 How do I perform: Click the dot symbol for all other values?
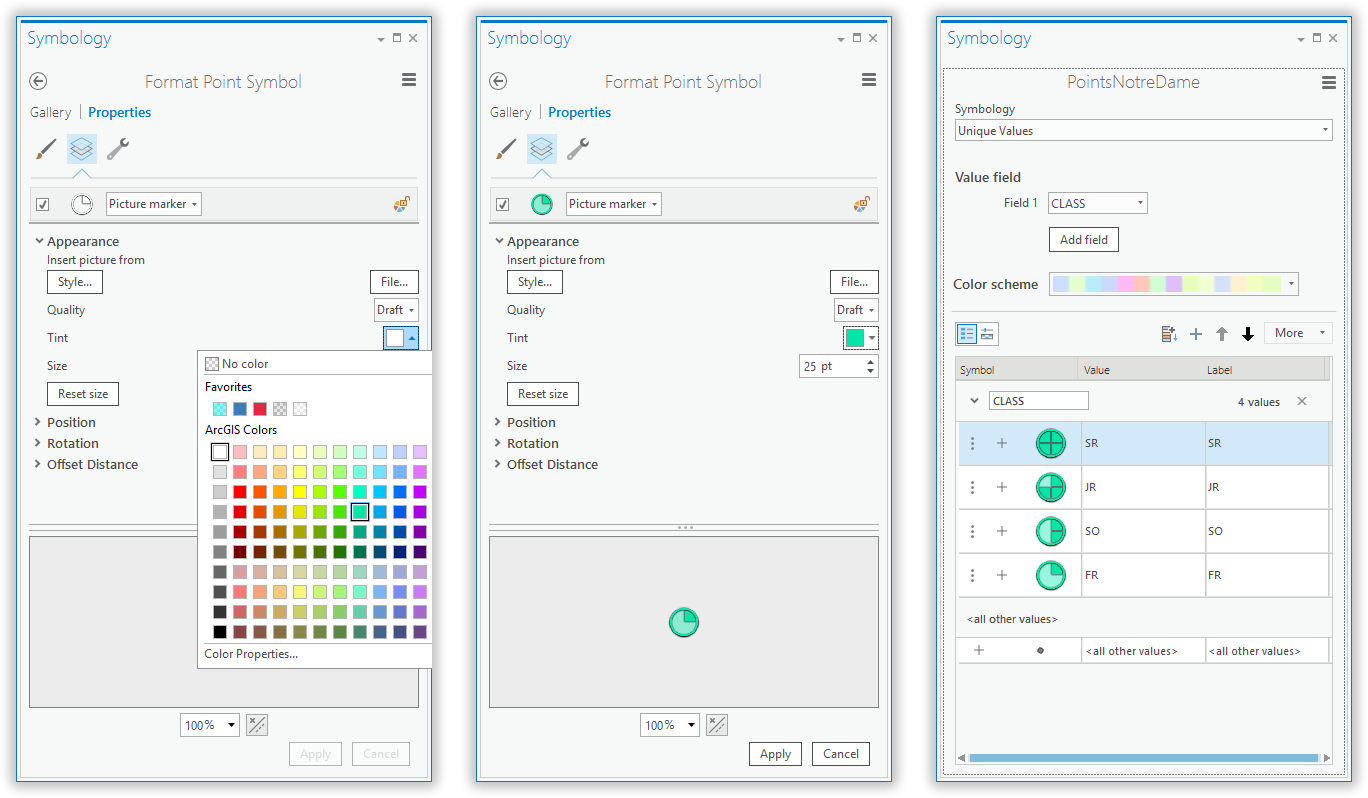(x=1041, y=650)
